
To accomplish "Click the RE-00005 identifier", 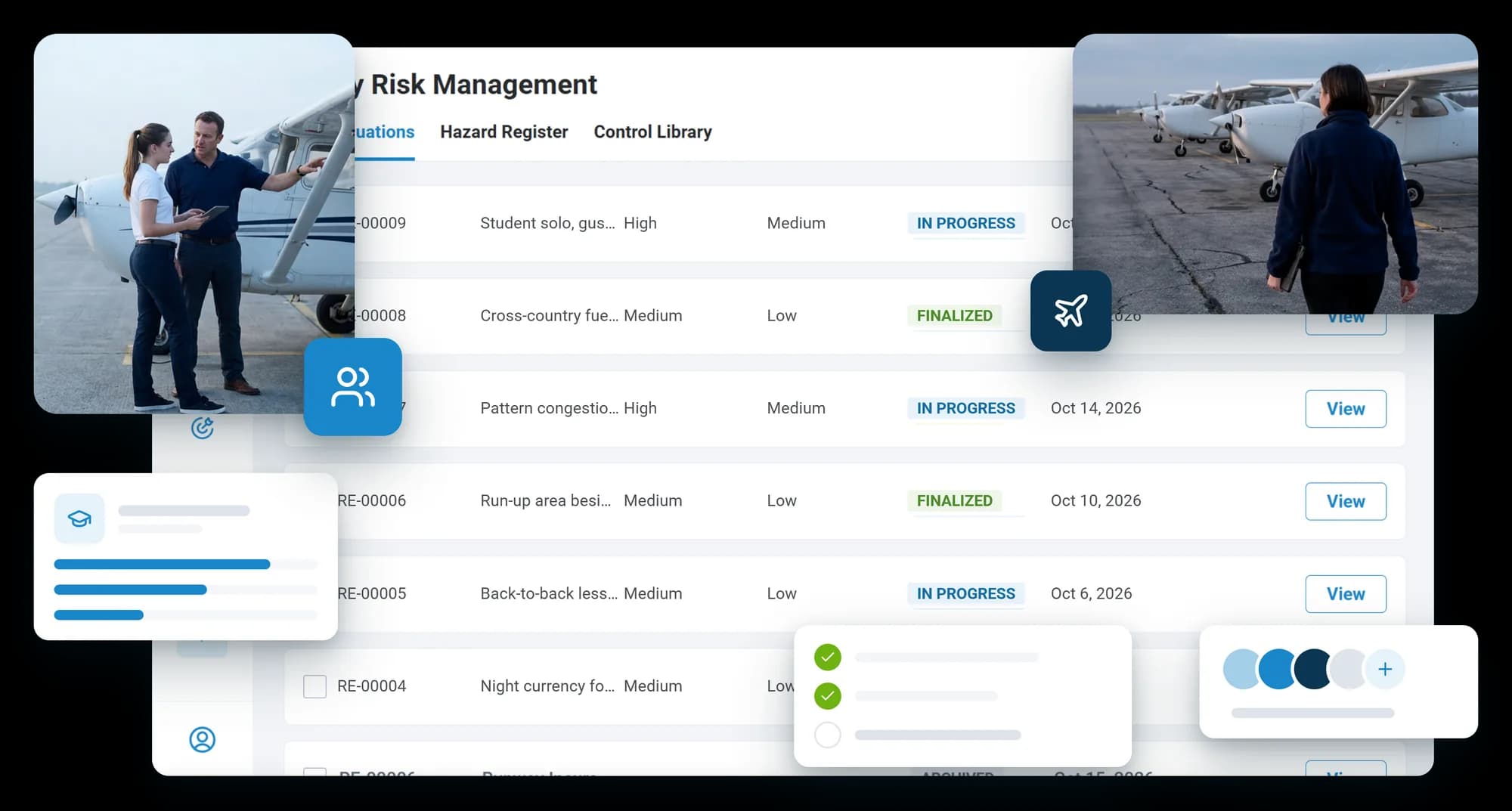I will point(371,594).
